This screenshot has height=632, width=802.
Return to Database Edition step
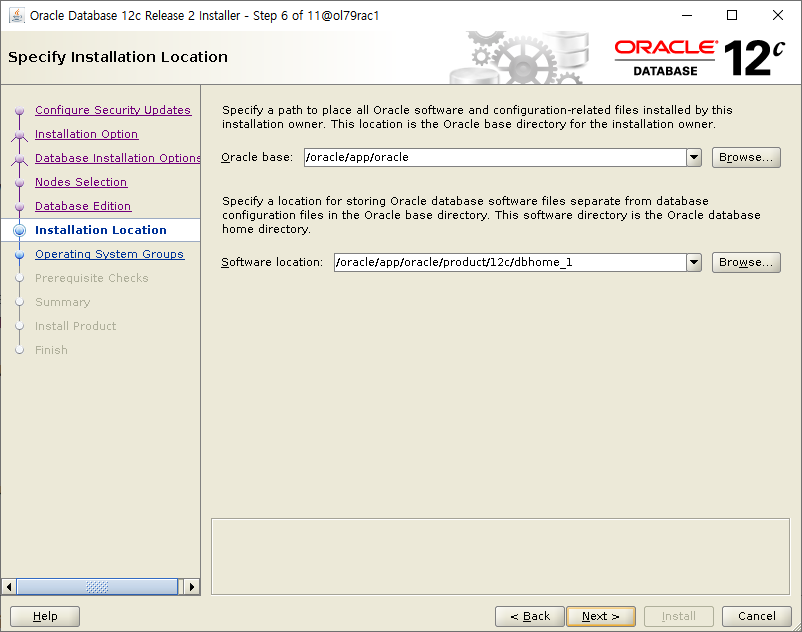click(x=83, y=206)
